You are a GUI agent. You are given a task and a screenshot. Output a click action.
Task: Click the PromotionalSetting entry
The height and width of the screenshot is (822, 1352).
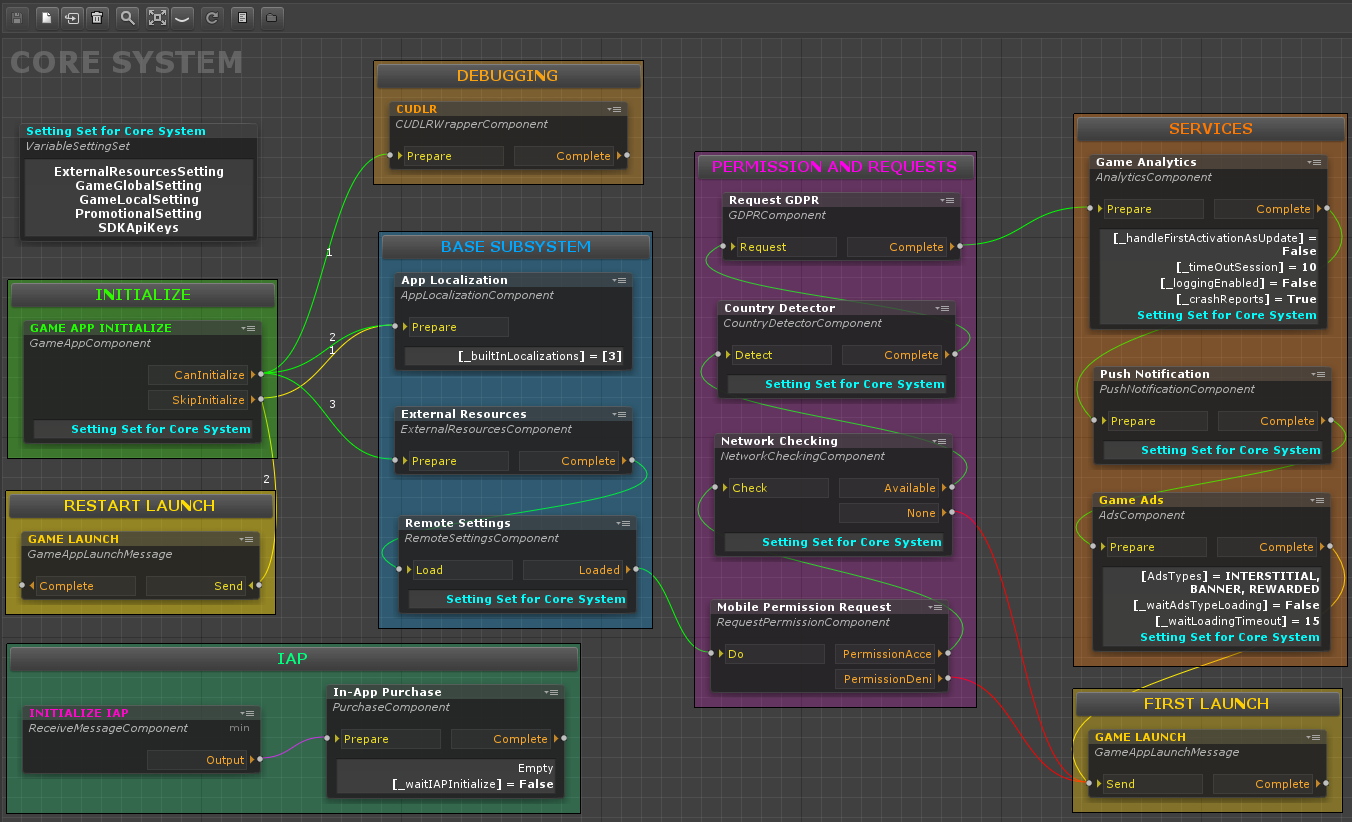tap(139, 214)
